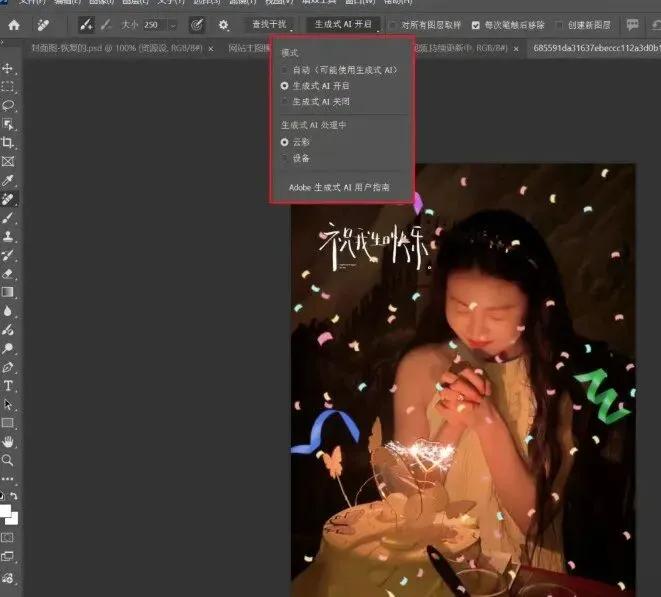Choose 生成式 AI 关闭 radio option
Screen dimensions: 661x597
coord(285,102)
